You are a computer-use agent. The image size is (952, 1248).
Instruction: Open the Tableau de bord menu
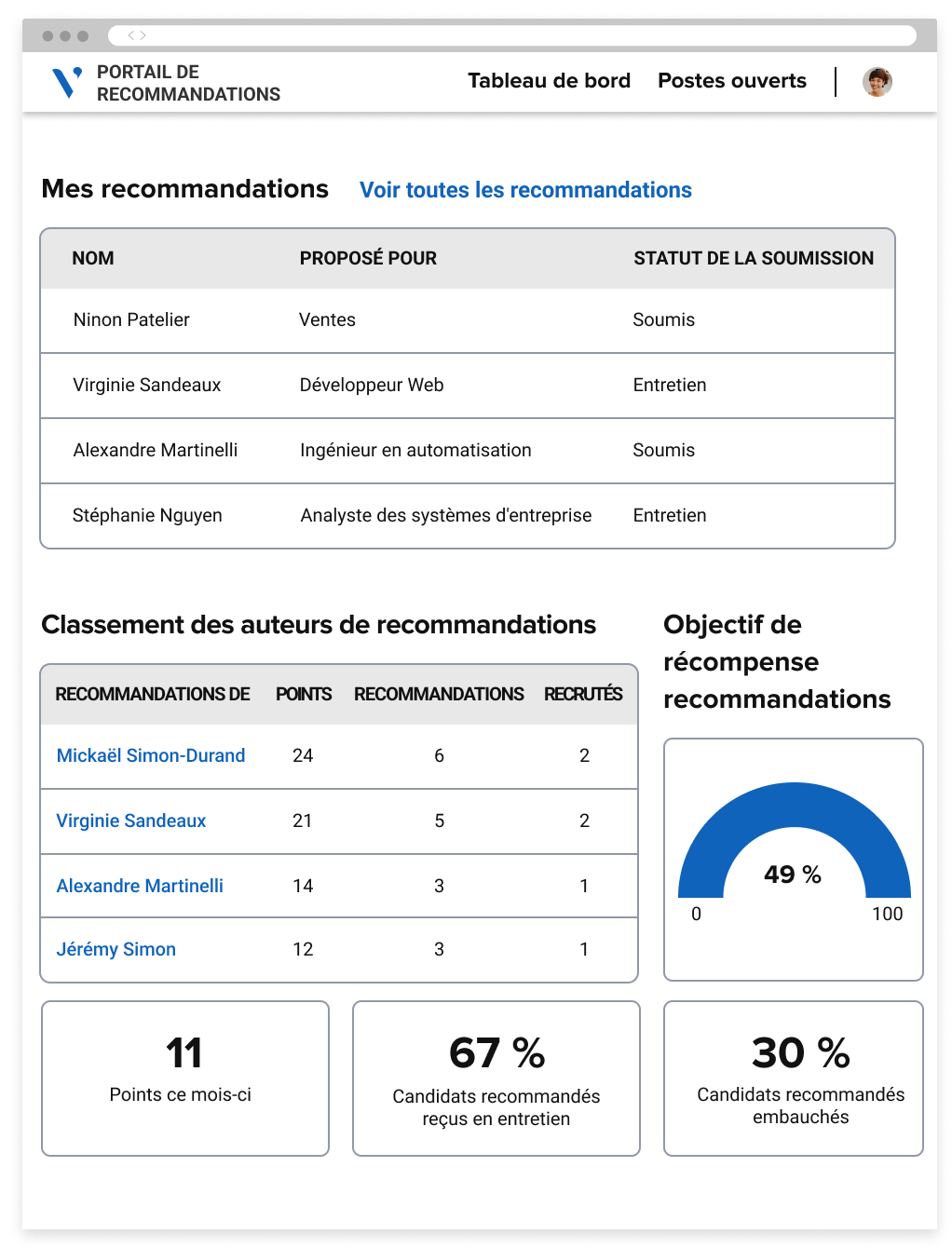click(549, 81)
